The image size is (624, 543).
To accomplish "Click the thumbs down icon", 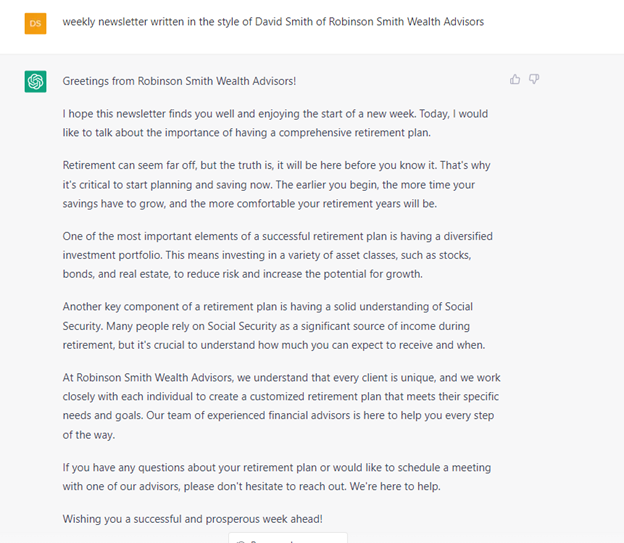I will click(534, 79).
